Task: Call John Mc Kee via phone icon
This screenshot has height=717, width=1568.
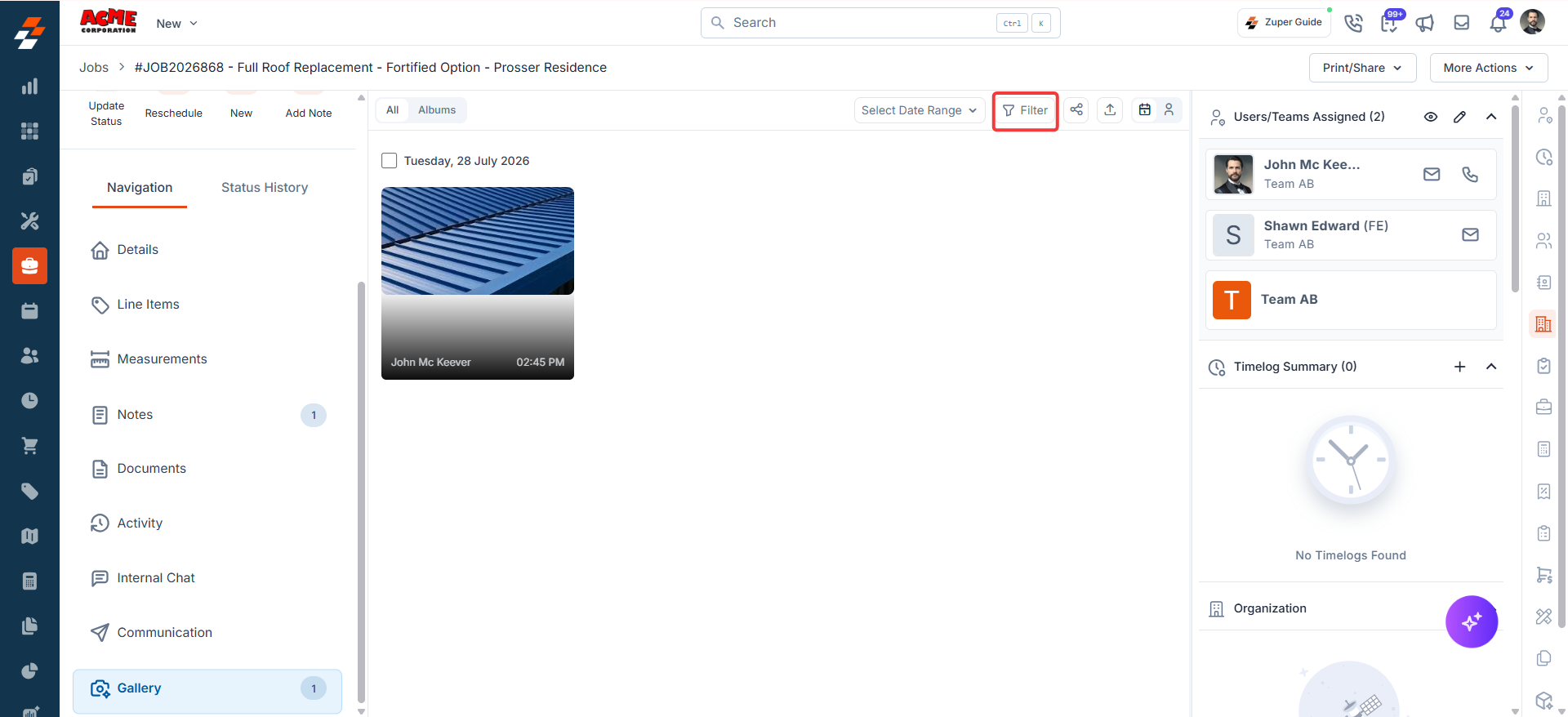Action: 1470,174
